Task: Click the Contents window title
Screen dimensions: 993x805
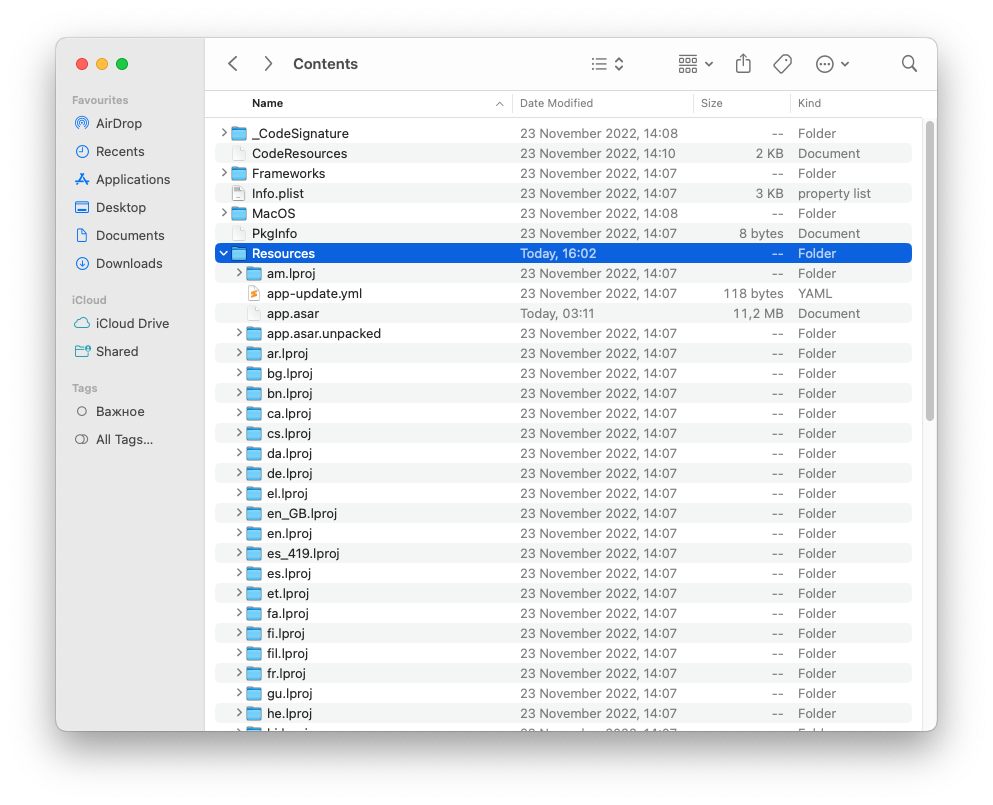Action: [326, 64]
